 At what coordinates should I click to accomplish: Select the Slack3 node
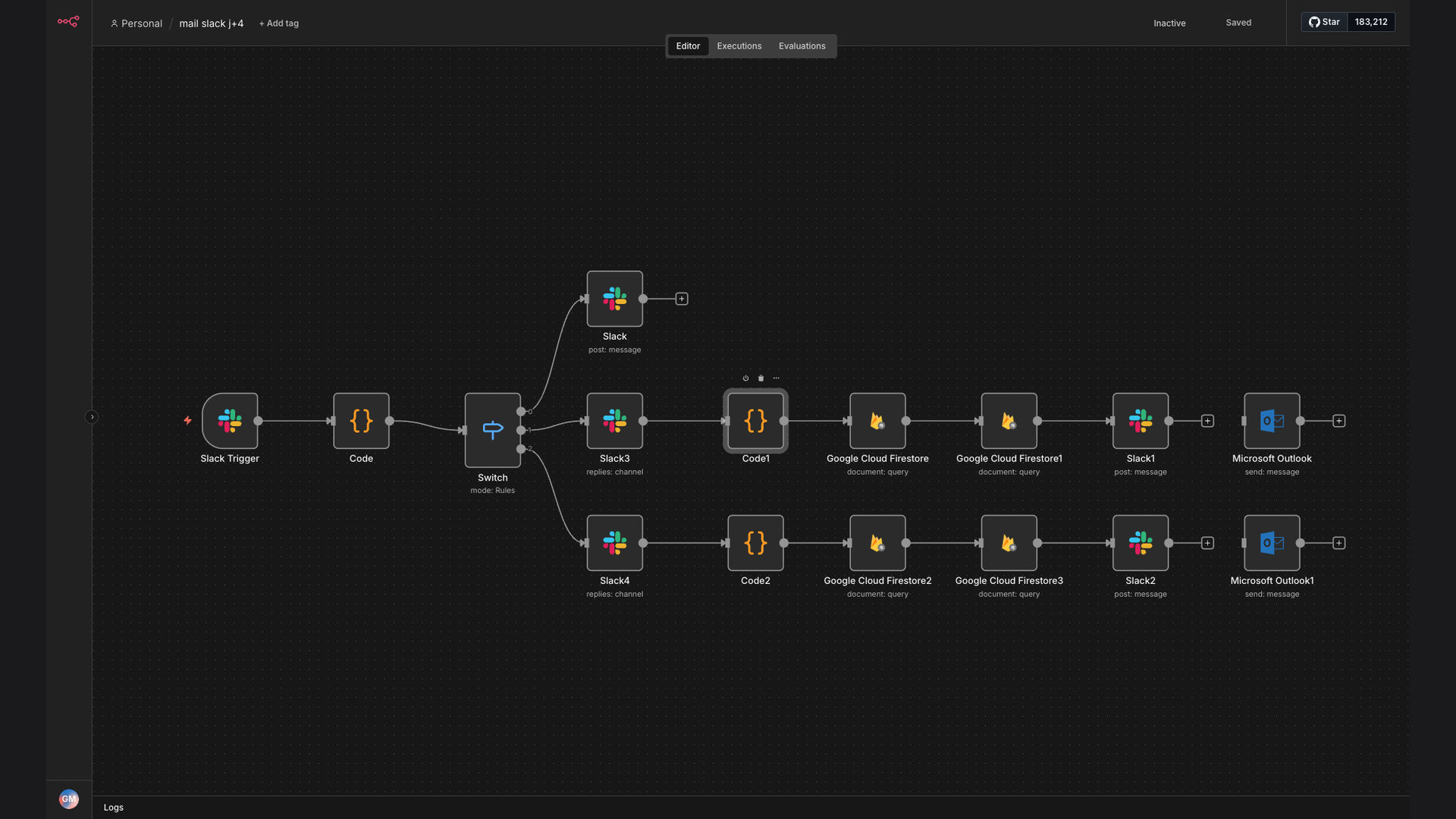[x=615, y=421]
